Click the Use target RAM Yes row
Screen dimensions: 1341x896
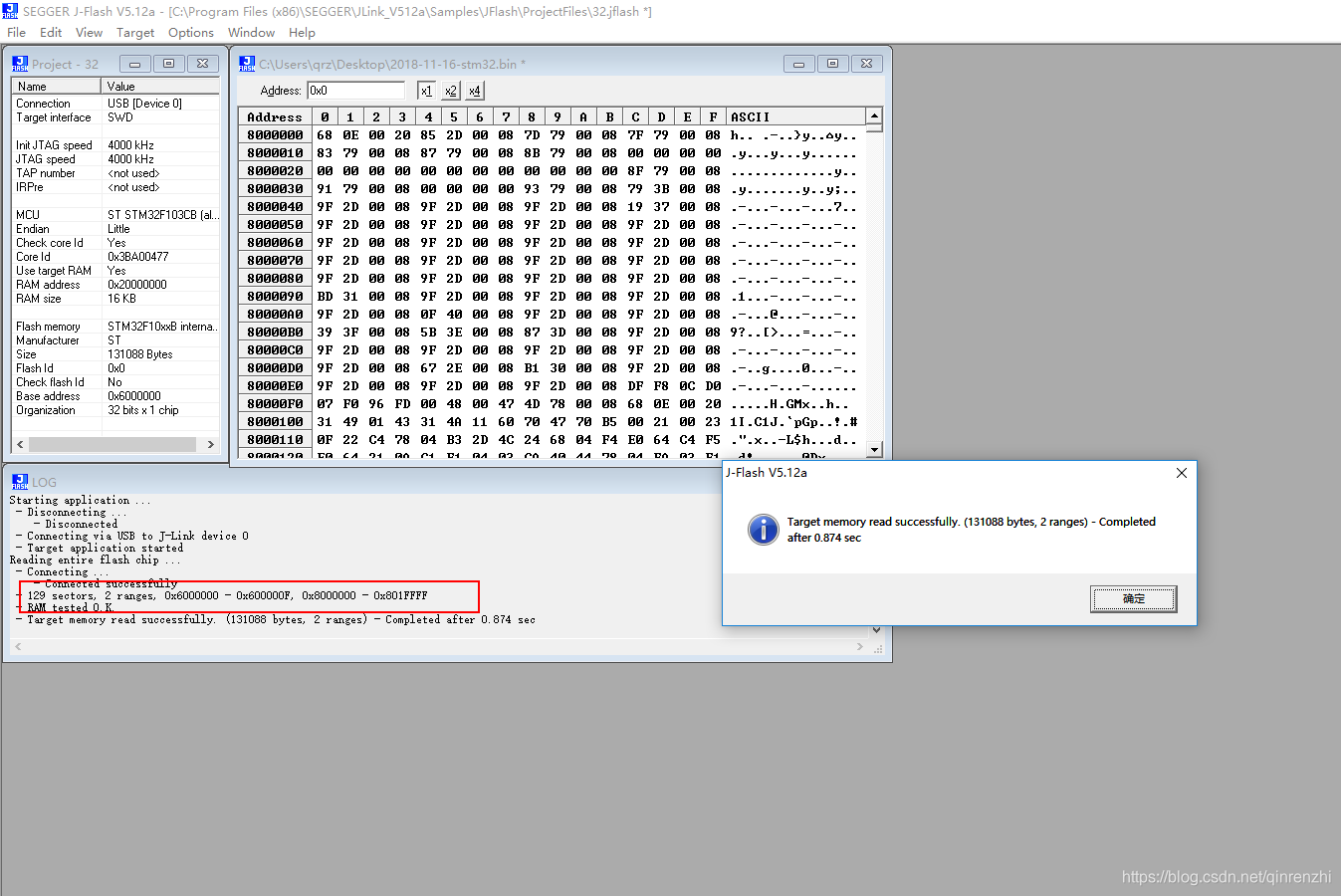[115, 271]
